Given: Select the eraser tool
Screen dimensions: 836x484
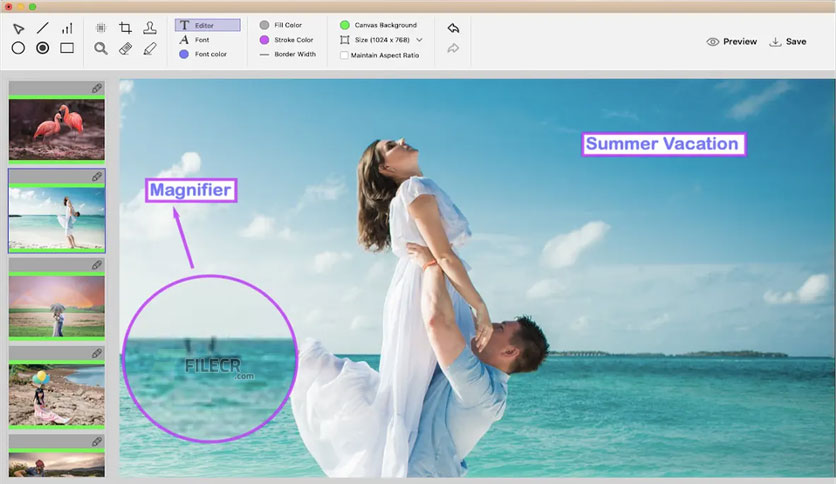Looking at the screenshot, I should pos(125,49).
